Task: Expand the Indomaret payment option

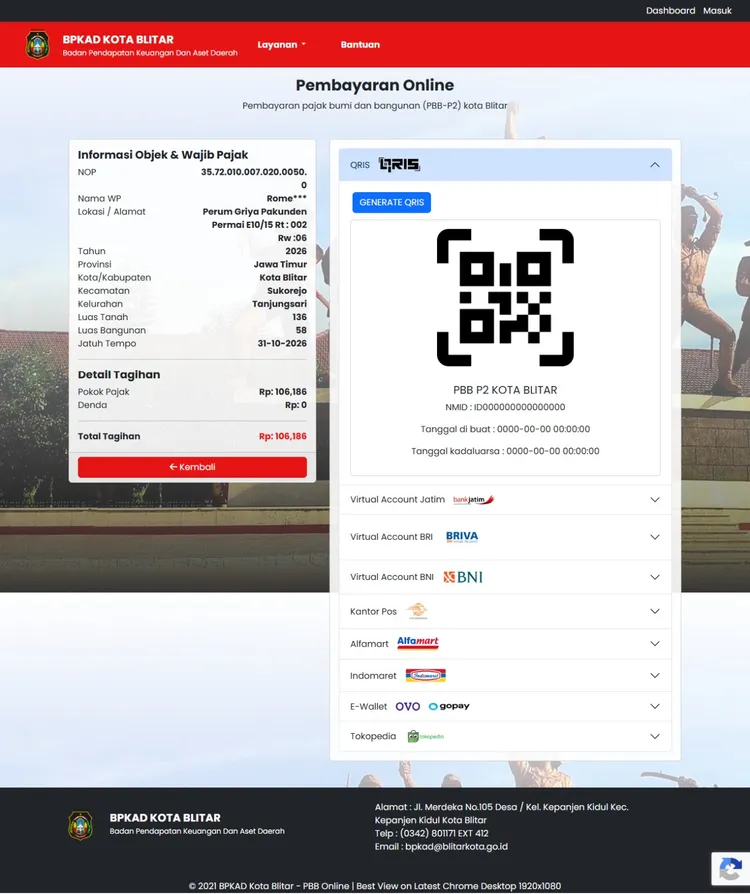Action: 505,676
